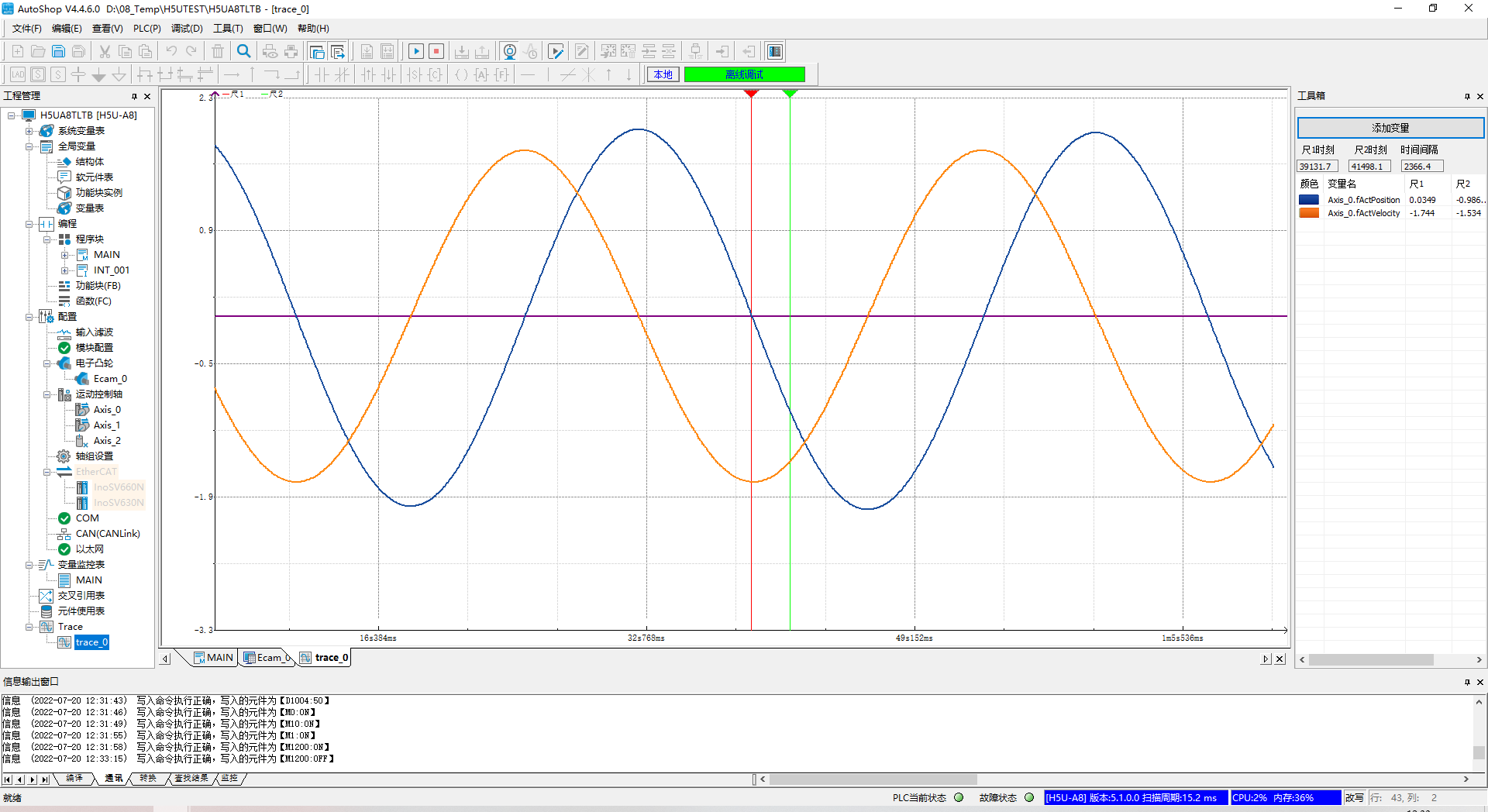Click the Delete trash can icon
Viewport: 1488px width, 812px height.
[218, 51]
